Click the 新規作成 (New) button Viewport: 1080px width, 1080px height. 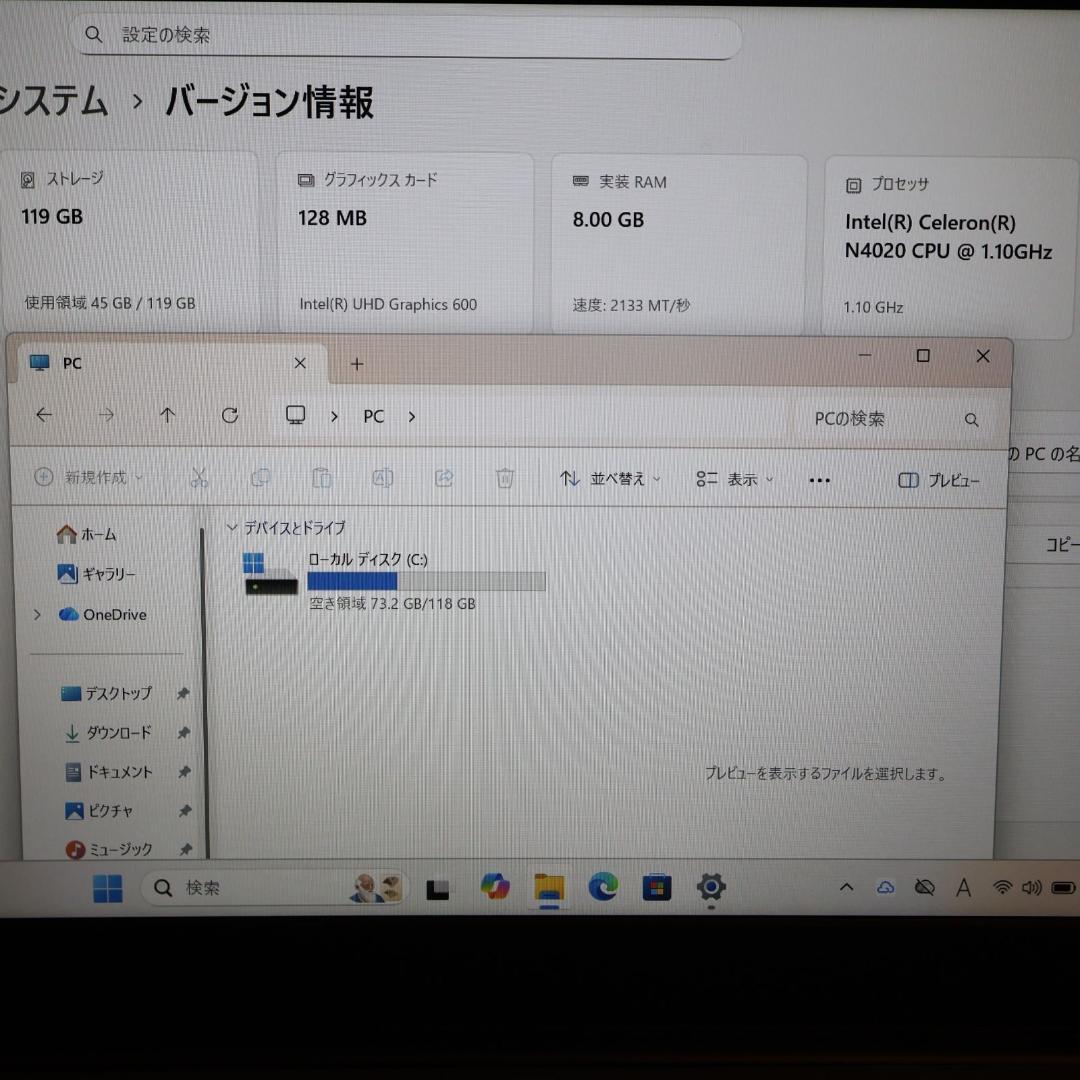tap(85, 478)
